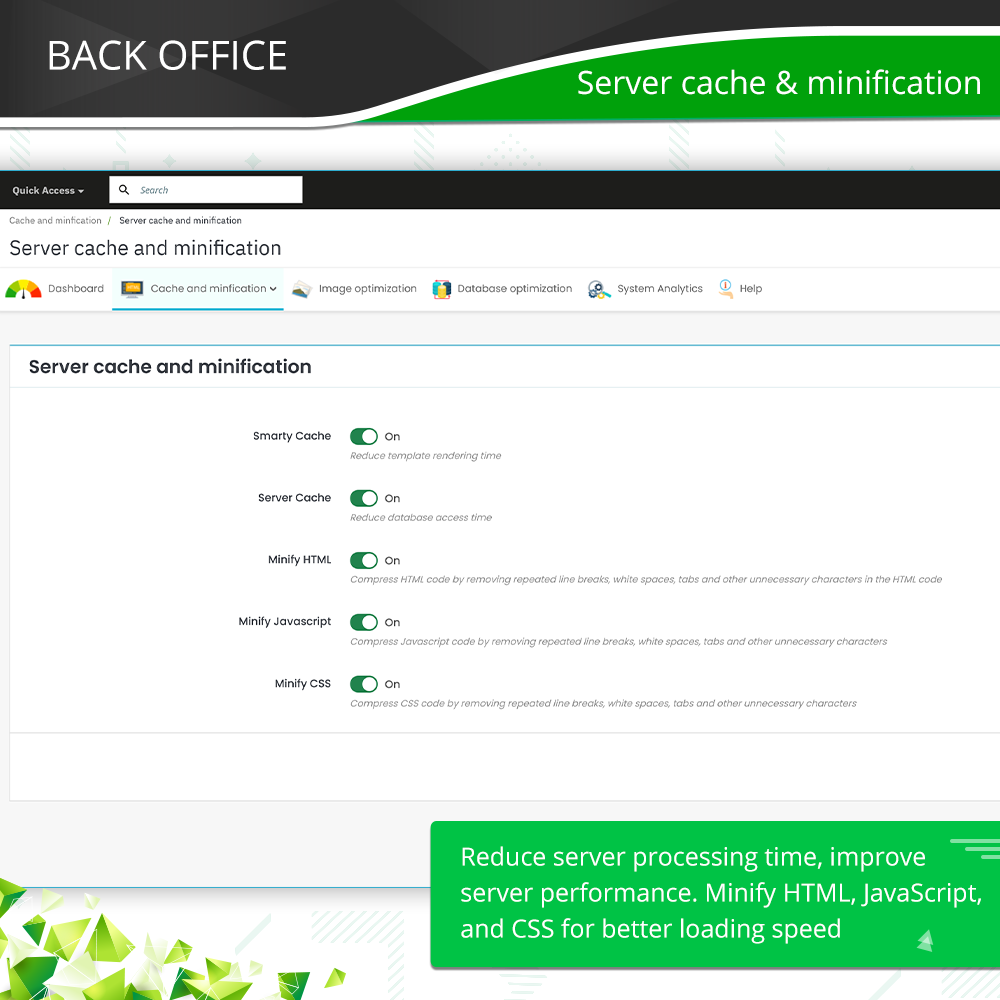1000x1000 pixels.
Task: Click the Dashboard speedometer gauge icon
Action: (23, 289)
